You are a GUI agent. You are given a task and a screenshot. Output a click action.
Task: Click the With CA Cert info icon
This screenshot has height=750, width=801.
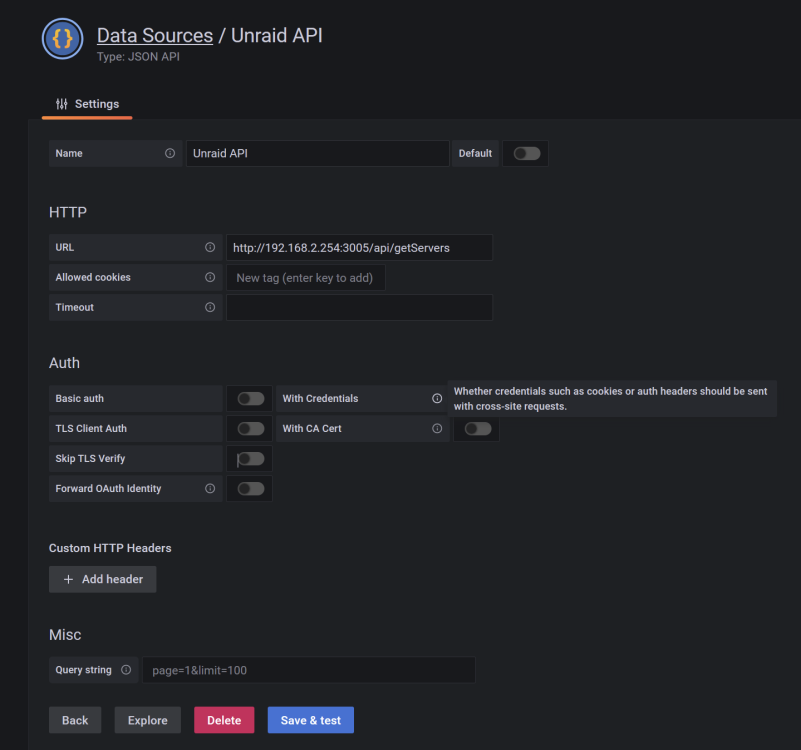coord(437,428)
